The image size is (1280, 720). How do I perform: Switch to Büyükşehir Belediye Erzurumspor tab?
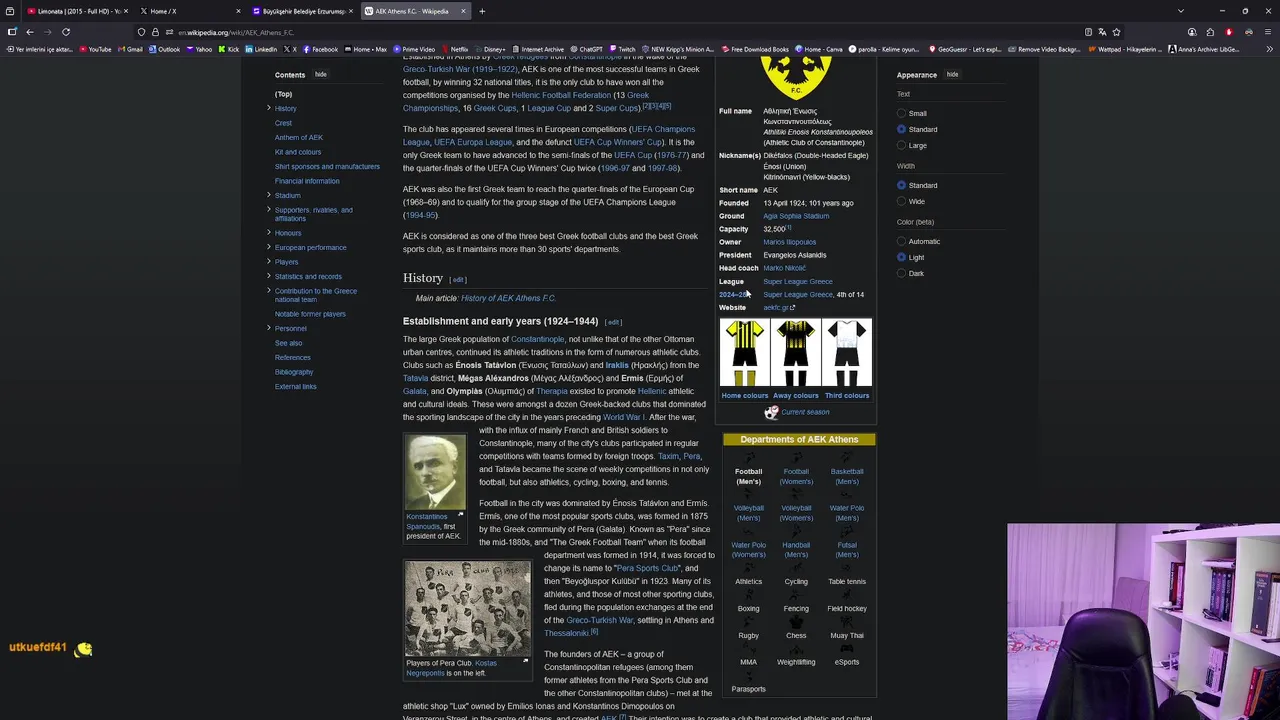pos(303,11)
